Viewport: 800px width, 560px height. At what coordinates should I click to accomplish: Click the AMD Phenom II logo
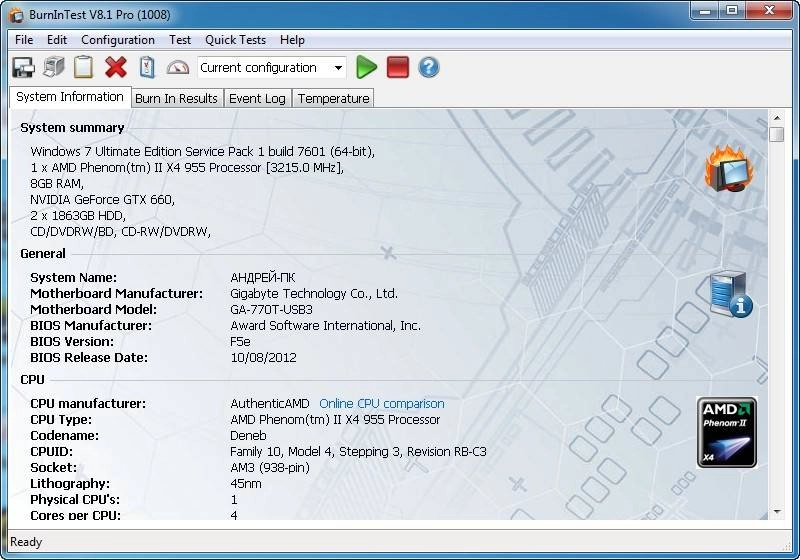coord(727,432)
